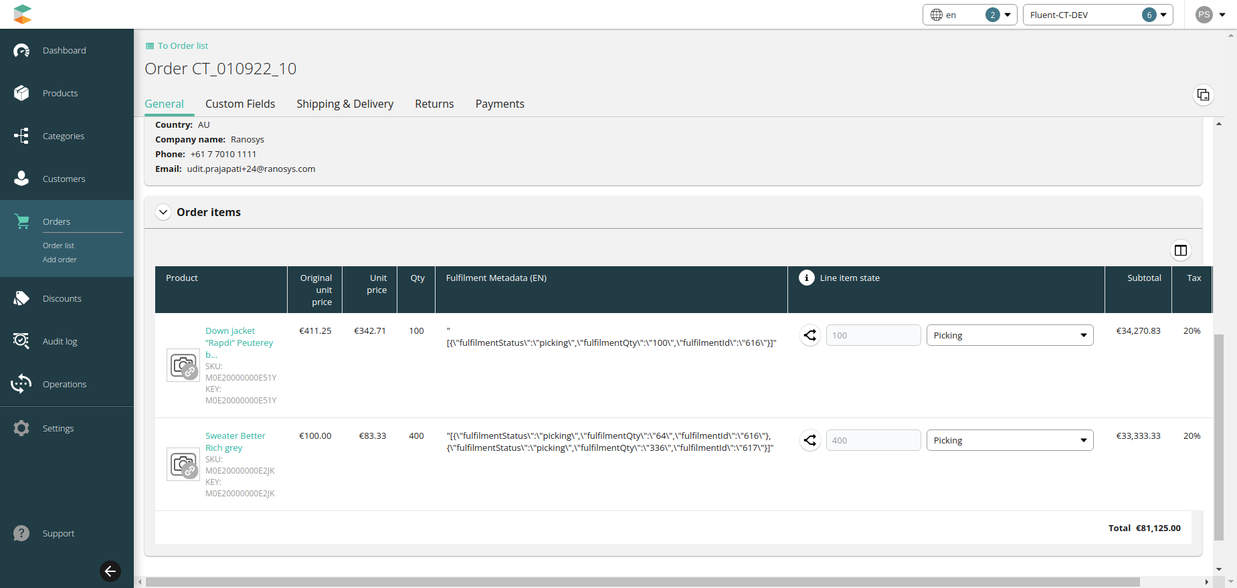Open the language dropdown showing en

[x=969, y=15]
